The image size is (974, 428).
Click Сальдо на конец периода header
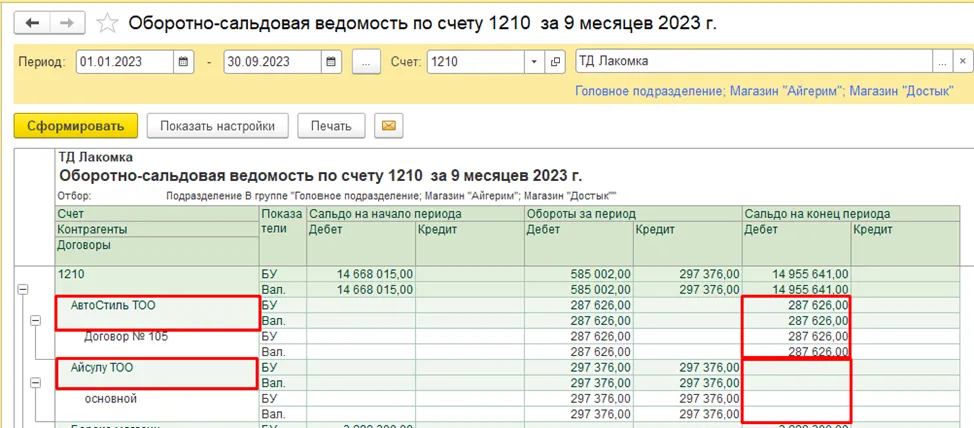pyautogui.click(x=850, y=214)
